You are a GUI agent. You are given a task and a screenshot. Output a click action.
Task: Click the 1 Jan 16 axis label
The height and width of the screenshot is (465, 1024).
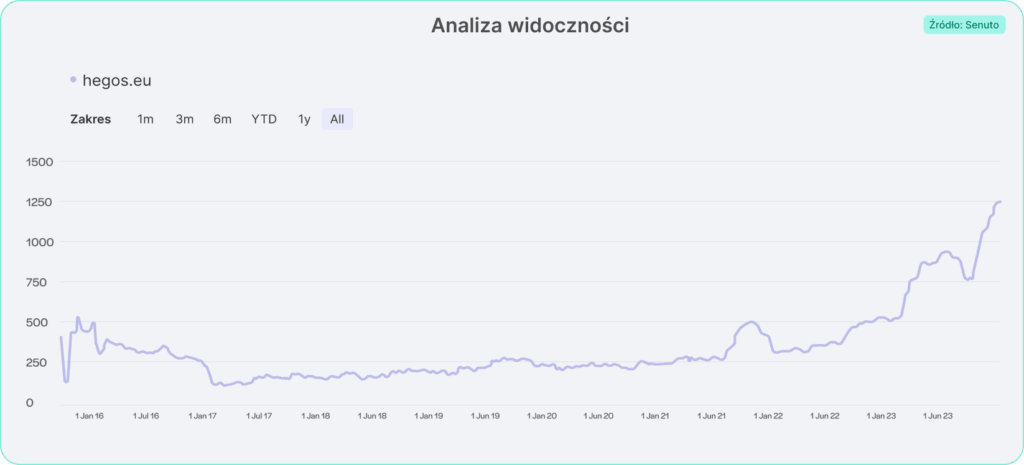pyautogui.click(x=90, y=415)
